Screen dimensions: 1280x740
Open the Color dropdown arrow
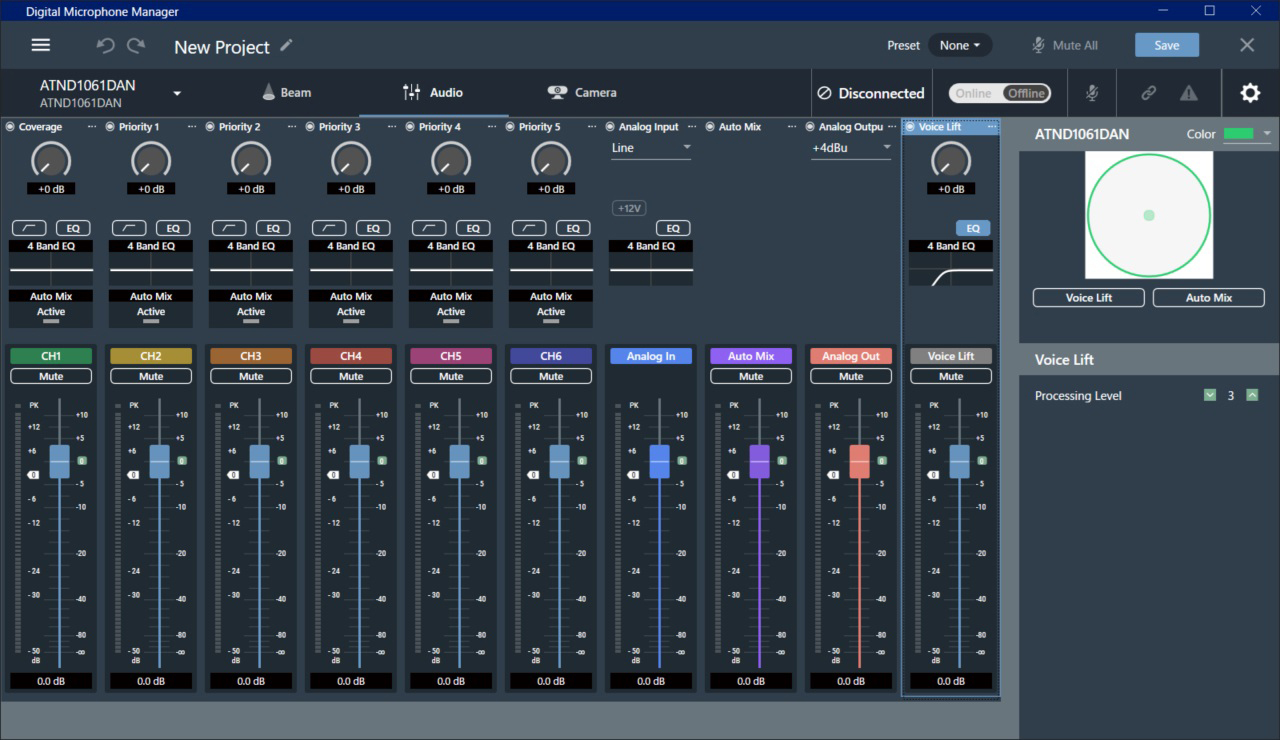pyautogui.click(x=1267, y=134)
